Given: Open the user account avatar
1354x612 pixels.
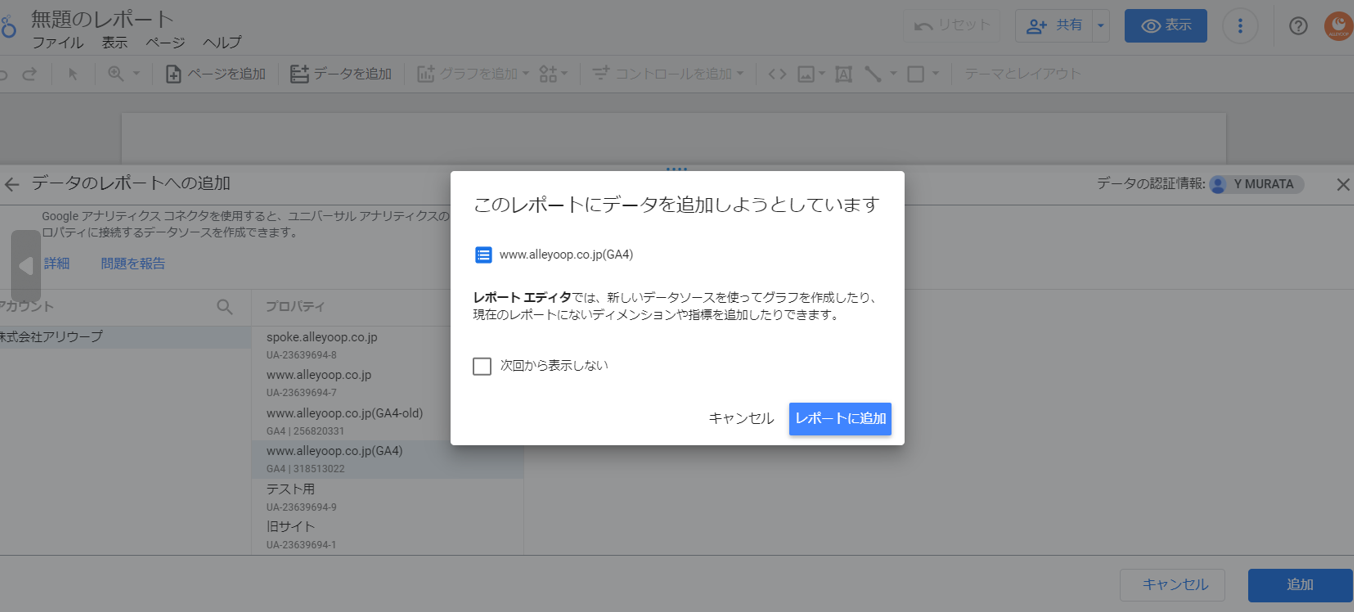Looking at the screenshot, I should coord(1339,26).
